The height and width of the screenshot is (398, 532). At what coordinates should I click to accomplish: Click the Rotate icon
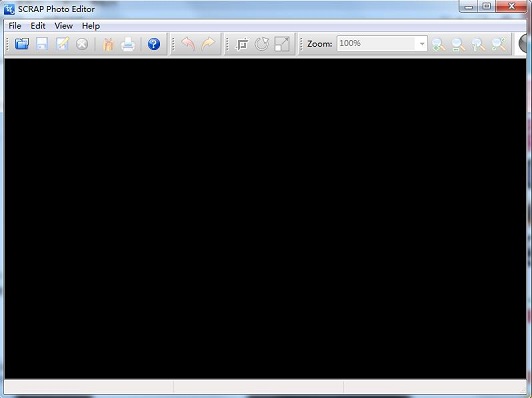pyautogui.click(x=262, y=44)
